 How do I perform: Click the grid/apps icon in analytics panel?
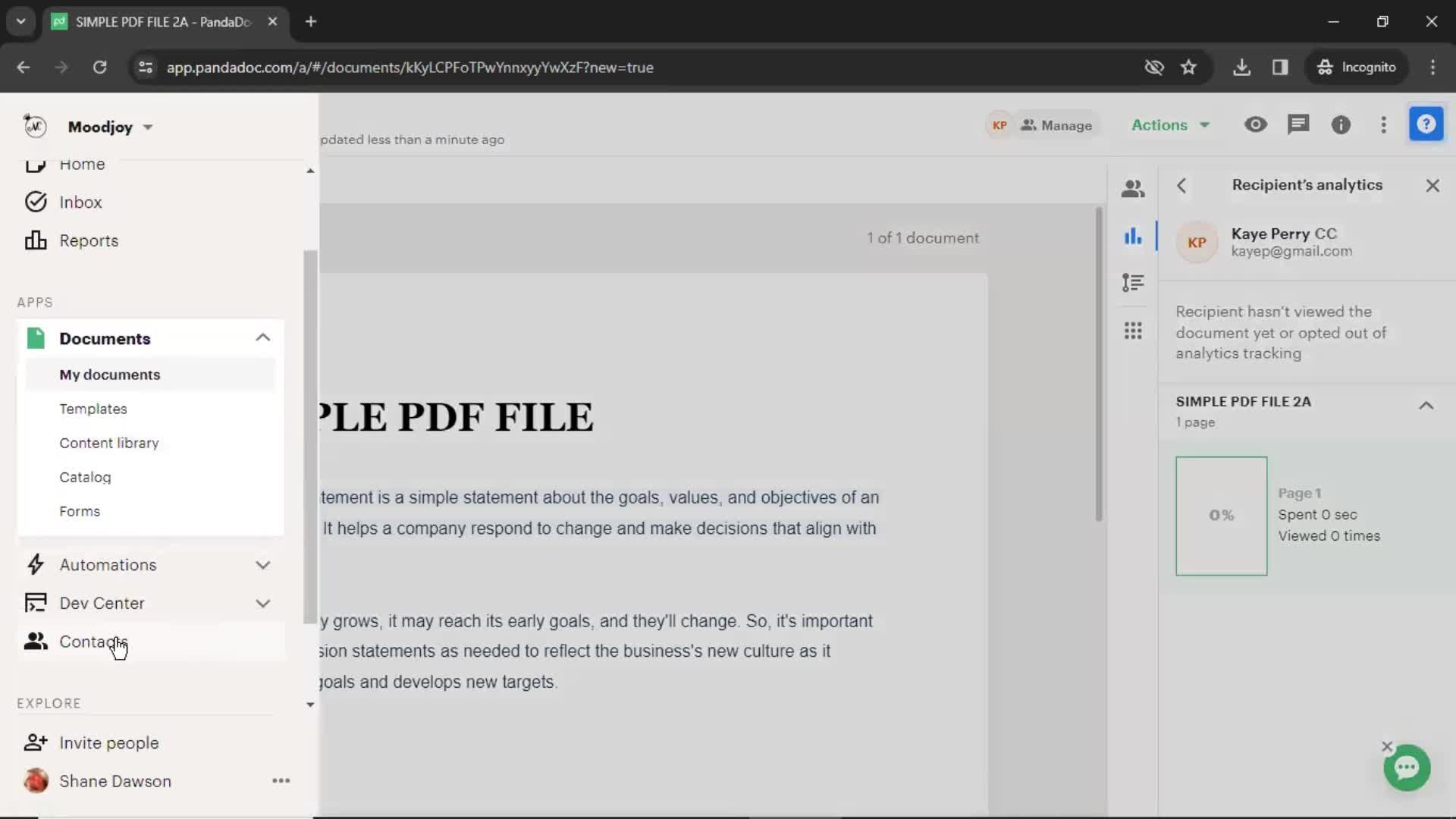(x=1133, y=330)
